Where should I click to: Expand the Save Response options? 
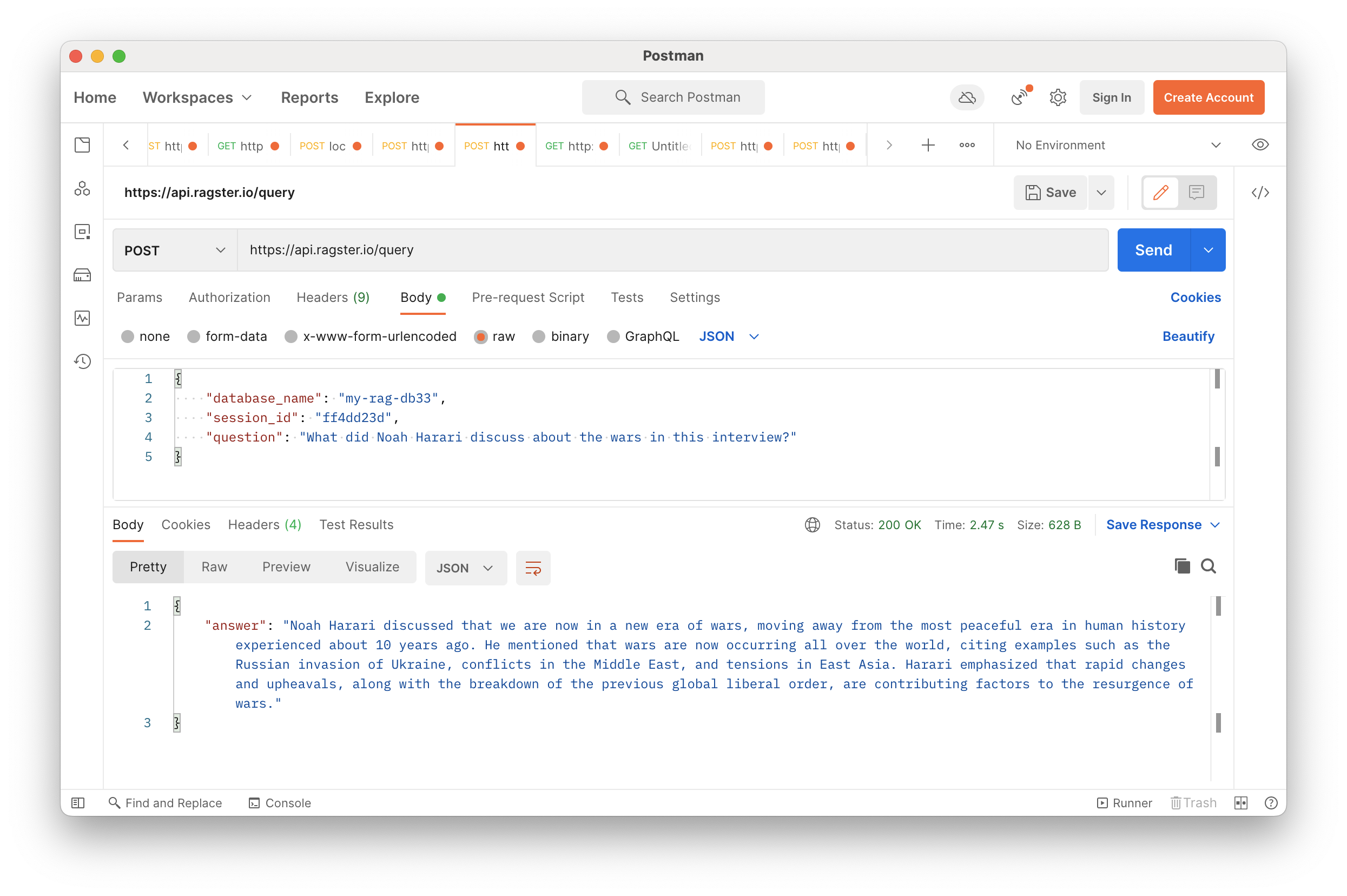(x=1216, y=525)
